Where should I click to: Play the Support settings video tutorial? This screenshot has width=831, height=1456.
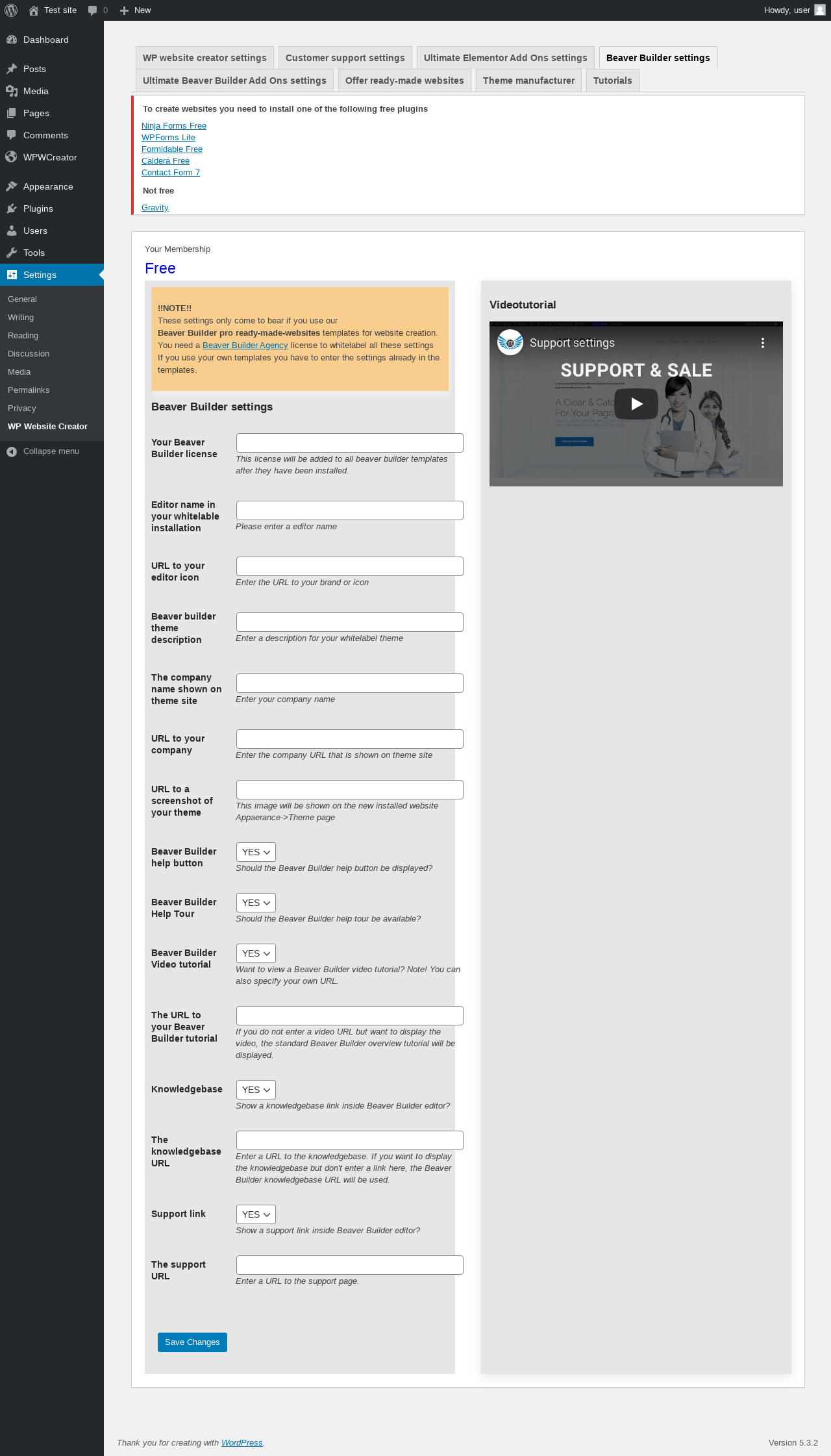pos(636,403)
